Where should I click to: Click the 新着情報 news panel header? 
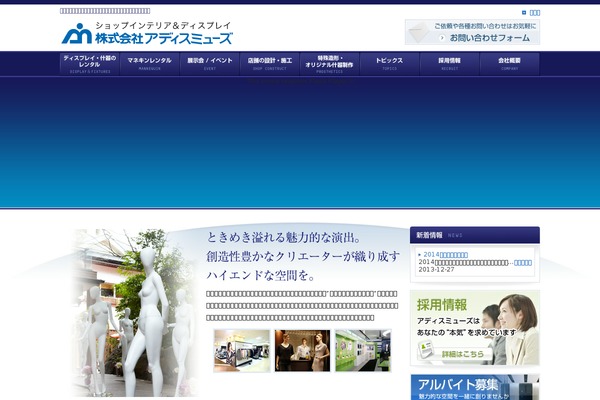click(475, 235)
